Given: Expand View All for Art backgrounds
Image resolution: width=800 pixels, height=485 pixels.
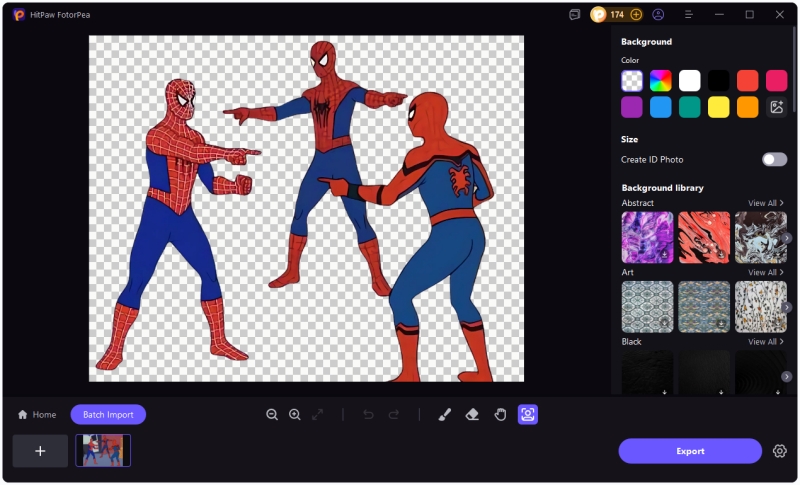Looking at the screenshot, I should click(x=765, y=272).
